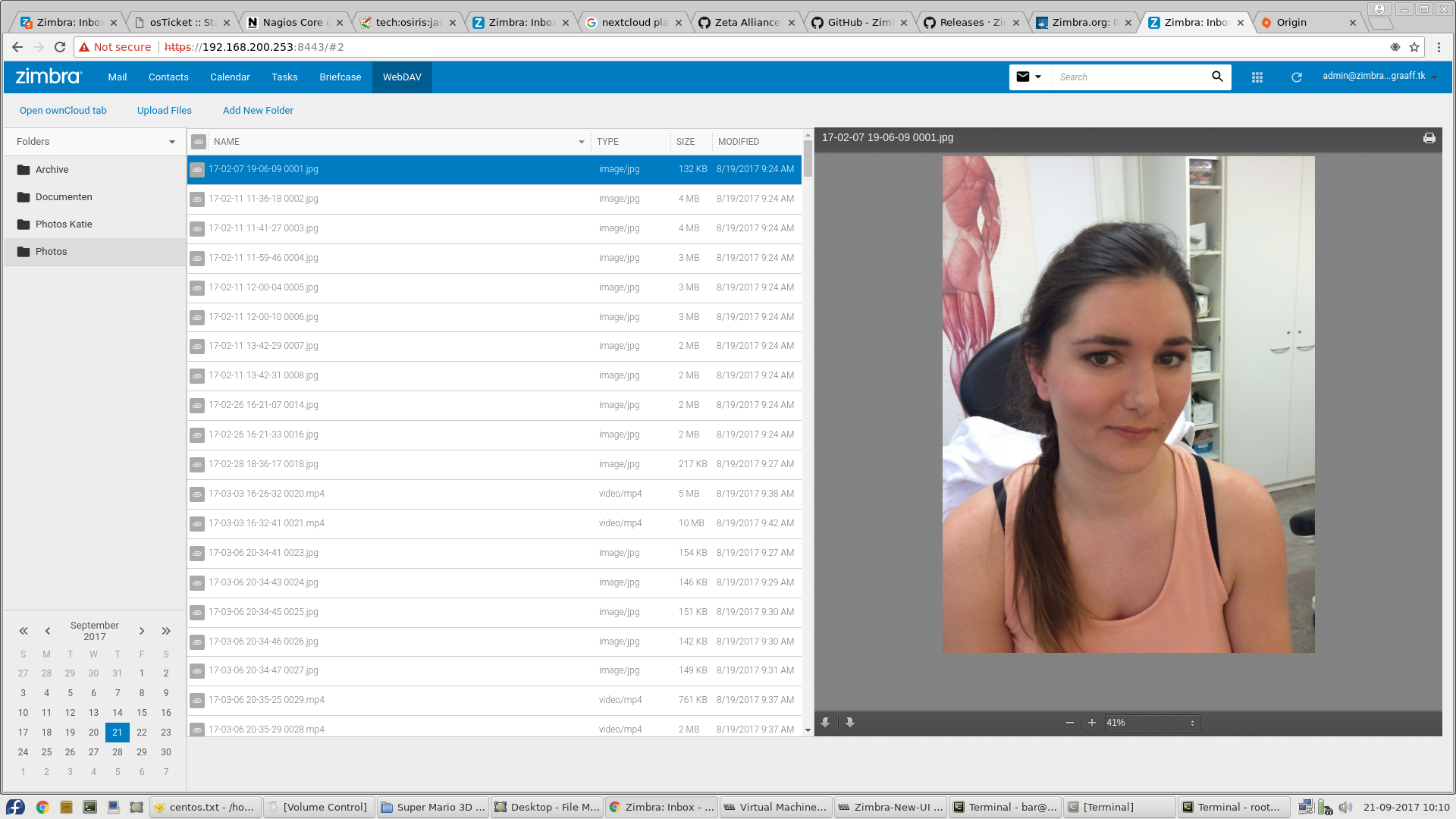The height and width of the screenshot is (819, 1456).
Task: Select the Photos Katie folder
Action: pyautogui.click(x=64, y=224)
